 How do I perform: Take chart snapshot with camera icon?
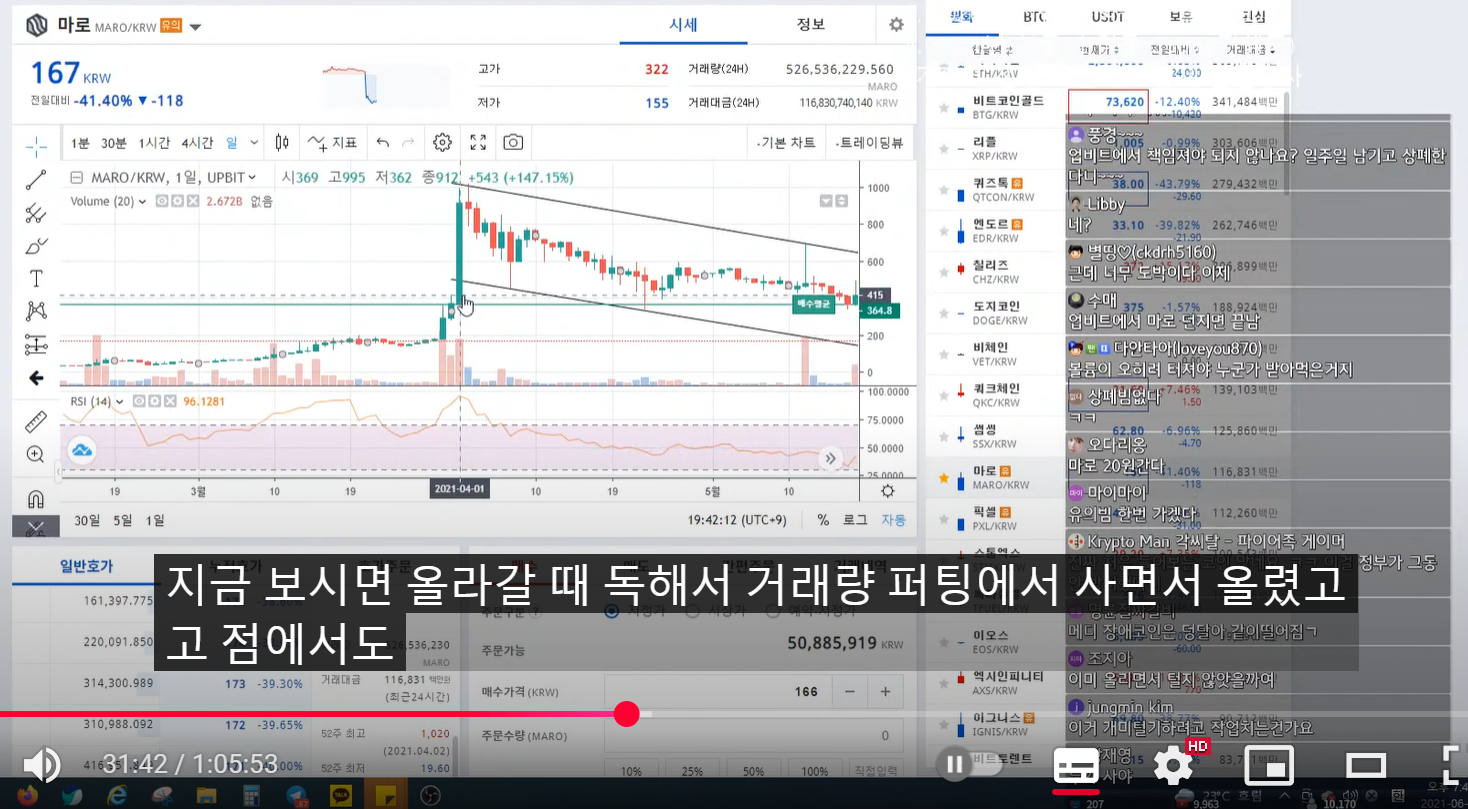[513, 142]
